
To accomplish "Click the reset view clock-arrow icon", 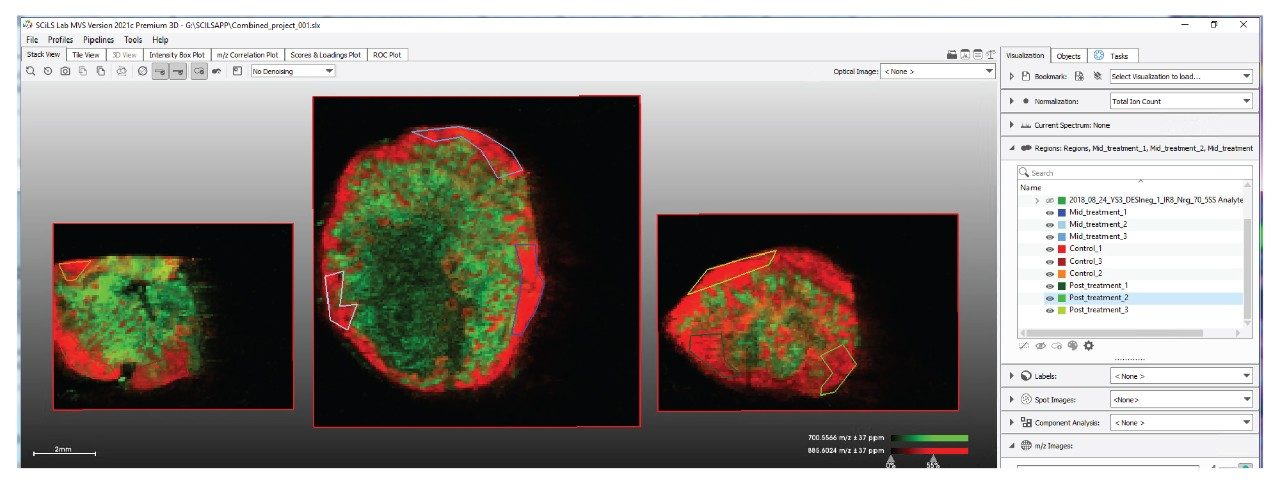I will point(48,72).
